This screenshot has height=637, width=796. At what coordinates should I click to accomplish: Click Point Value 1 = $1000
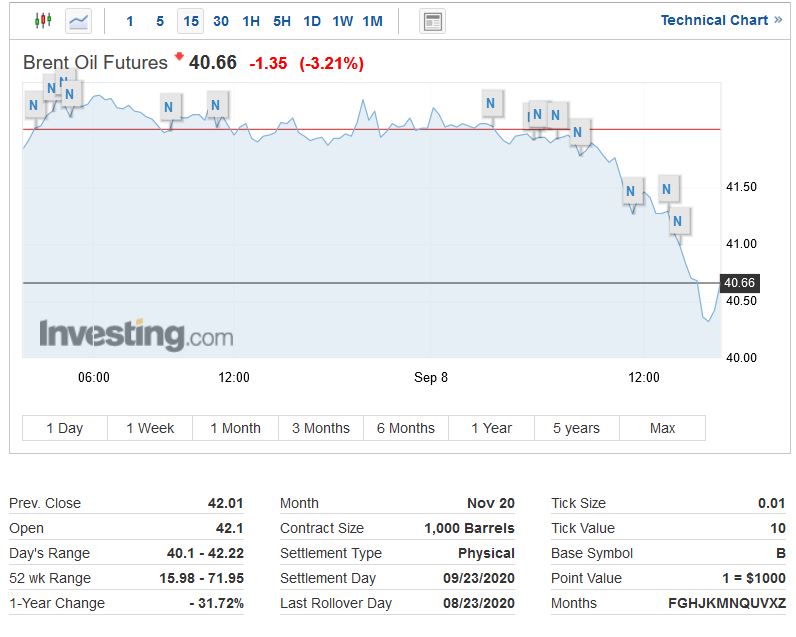(x=754, y=578)
